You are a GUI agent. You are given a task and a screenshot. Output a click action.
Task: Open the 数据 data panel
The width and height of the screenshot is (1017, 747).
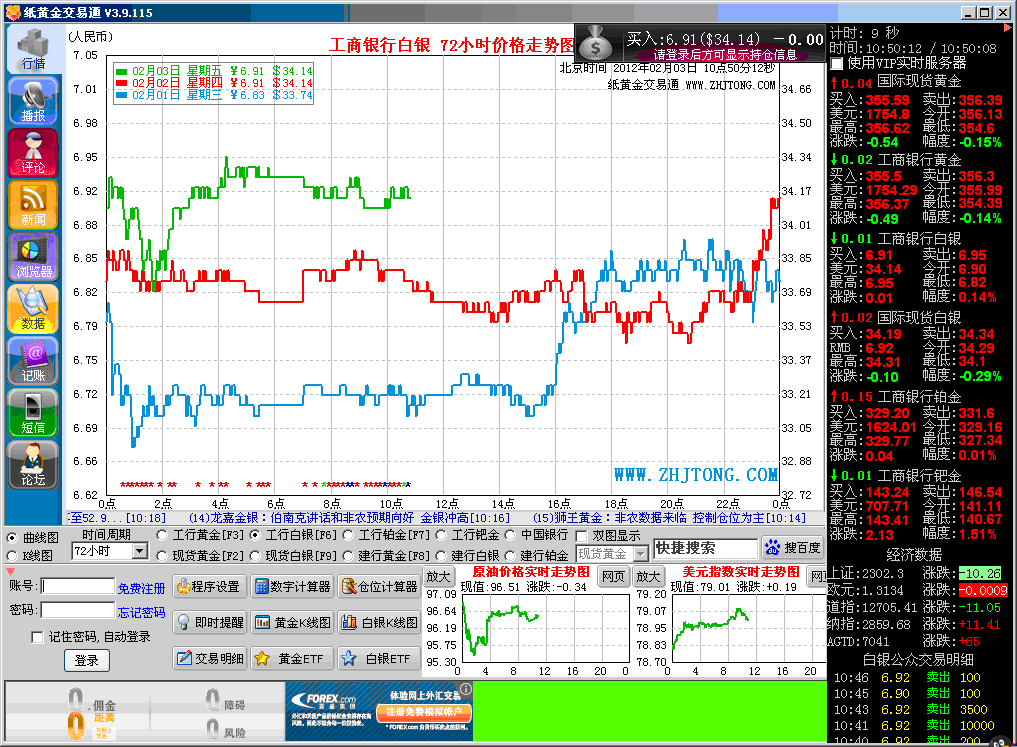pyautogui.click(x=33, y=309)
